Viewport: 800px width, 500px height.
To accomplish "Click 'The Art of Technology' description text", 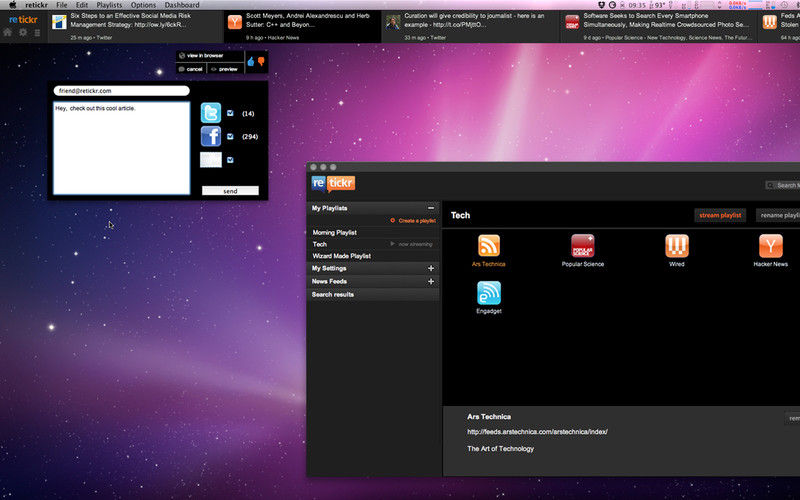I will pos(501,449).
